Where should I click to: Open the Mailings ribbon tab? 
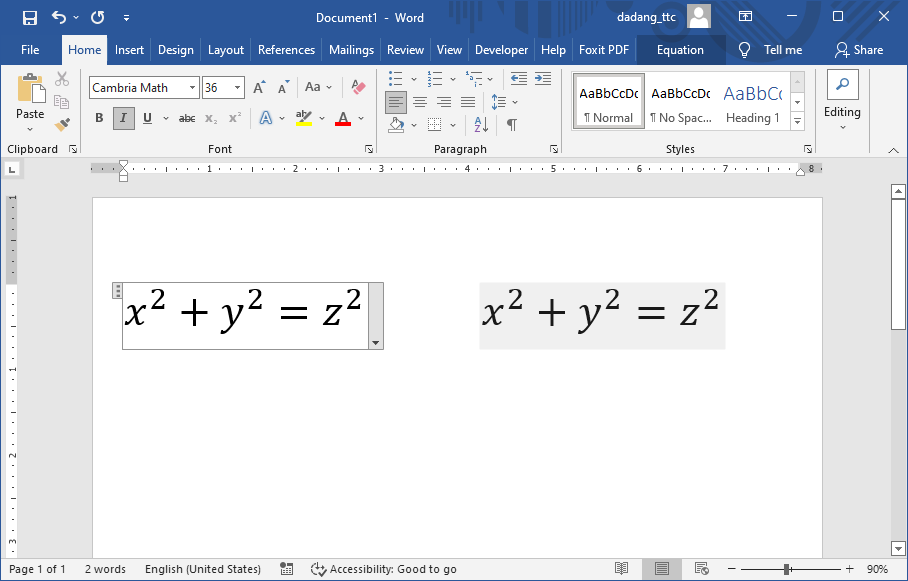tap(351, 49)
